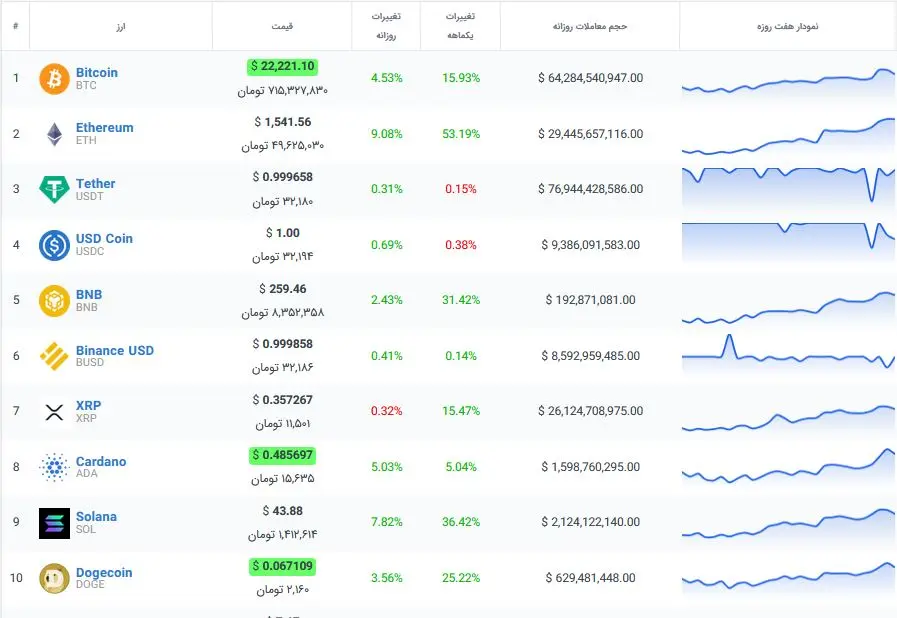Viewport: 897px width, 618px height.
Task: Sort by the price column header
Action: click(x=282, y=26)
